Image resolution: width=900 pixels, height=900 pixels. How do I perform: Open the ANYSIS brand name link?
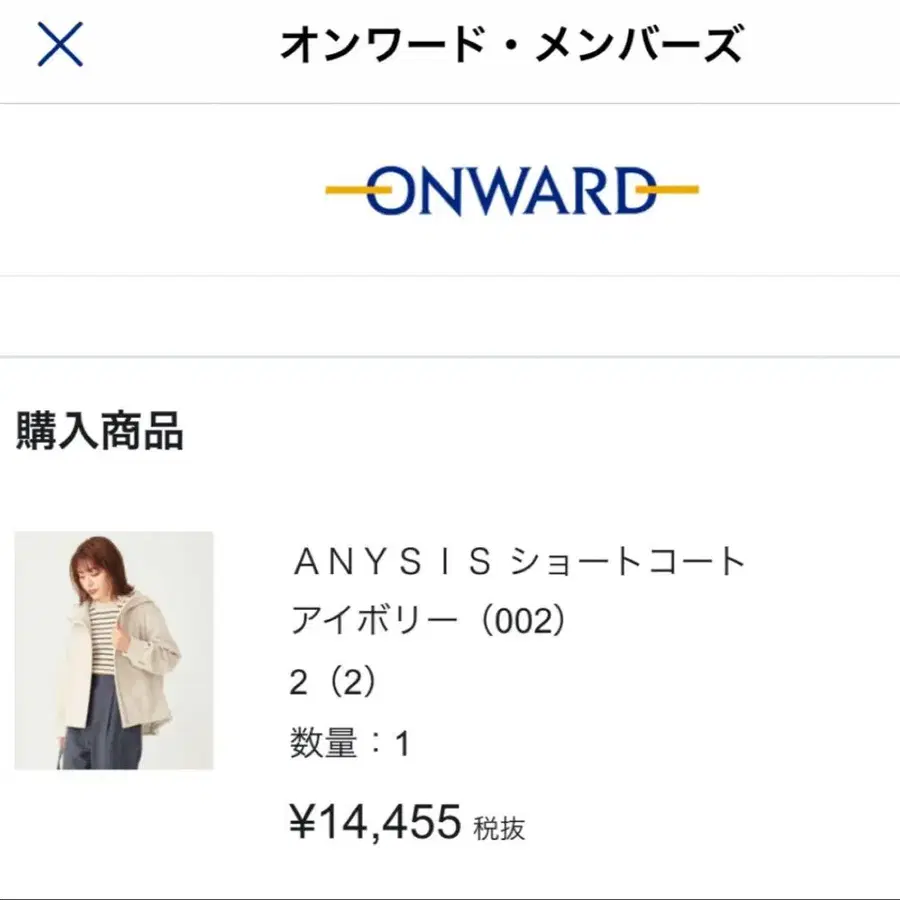pos(391,564)
